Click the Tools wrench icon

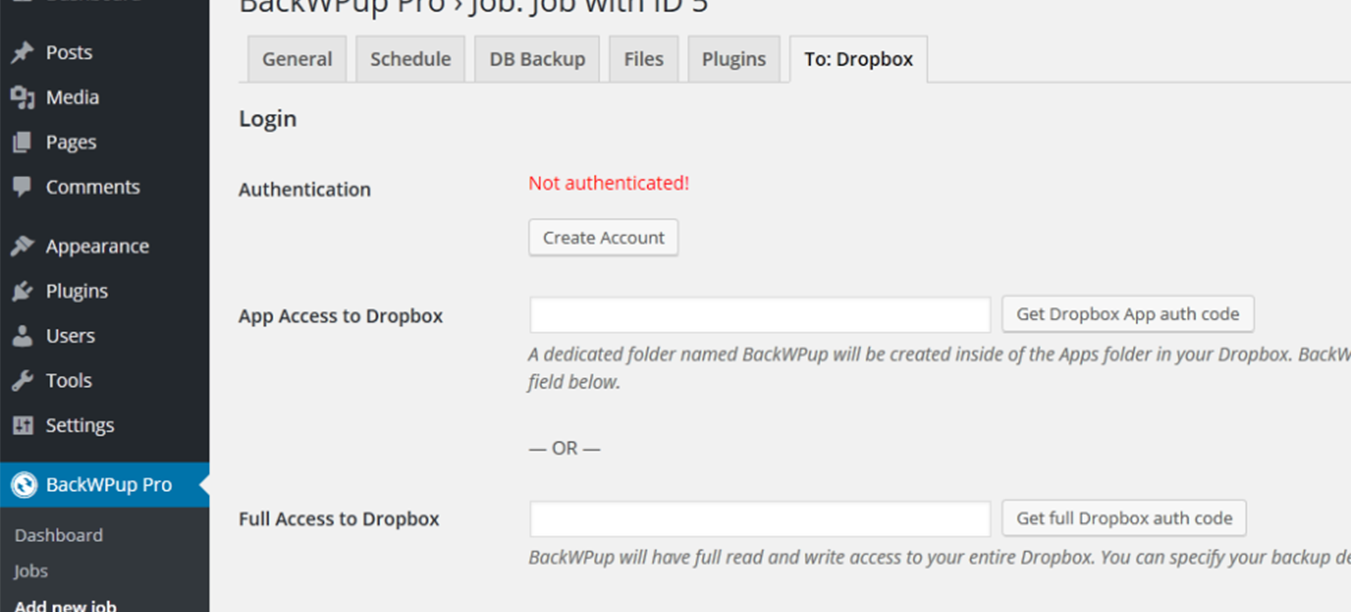click(22, 380)
